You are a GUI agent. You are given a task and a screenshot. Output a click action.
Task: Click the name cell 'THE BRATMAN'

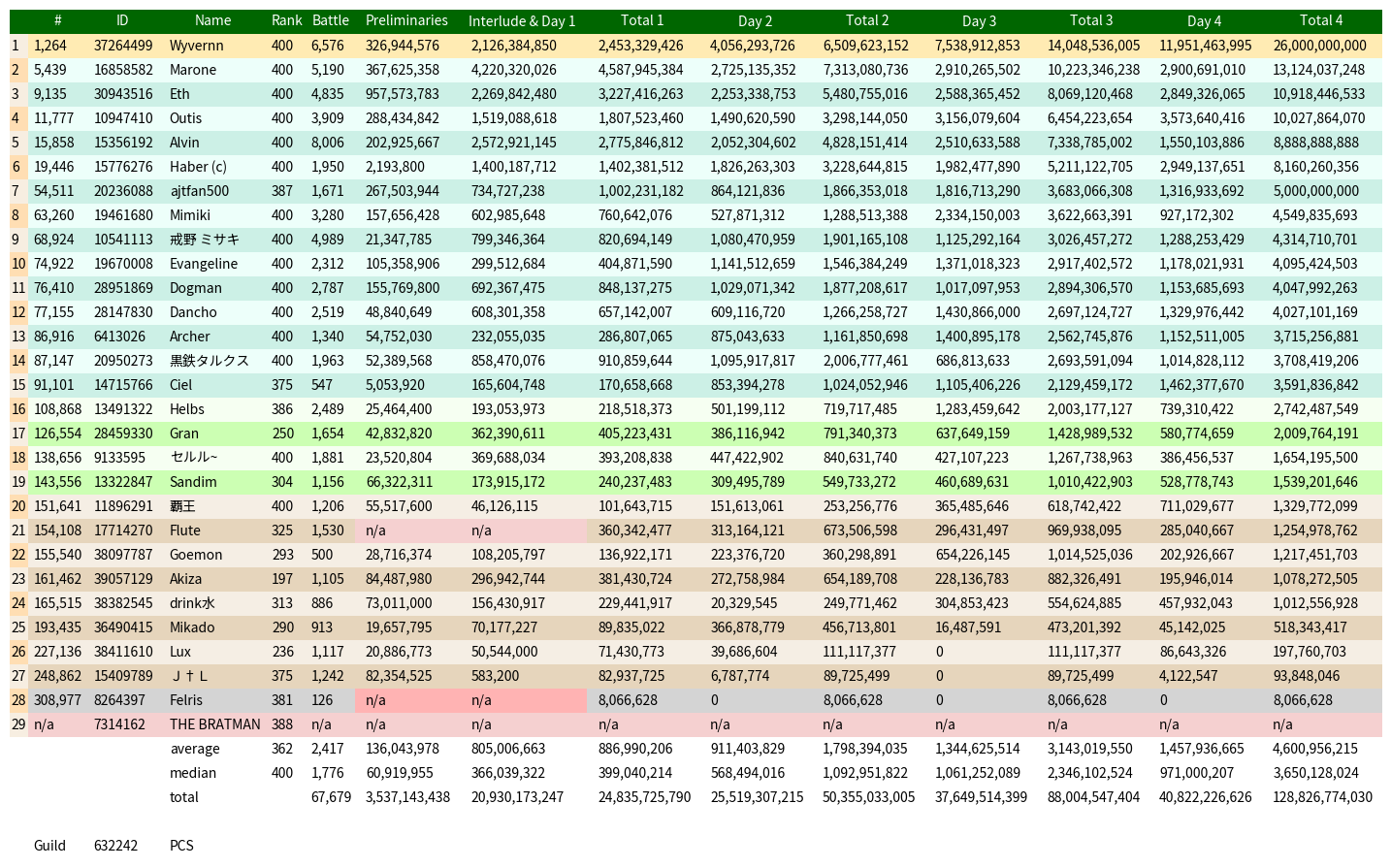click(215, 724)
